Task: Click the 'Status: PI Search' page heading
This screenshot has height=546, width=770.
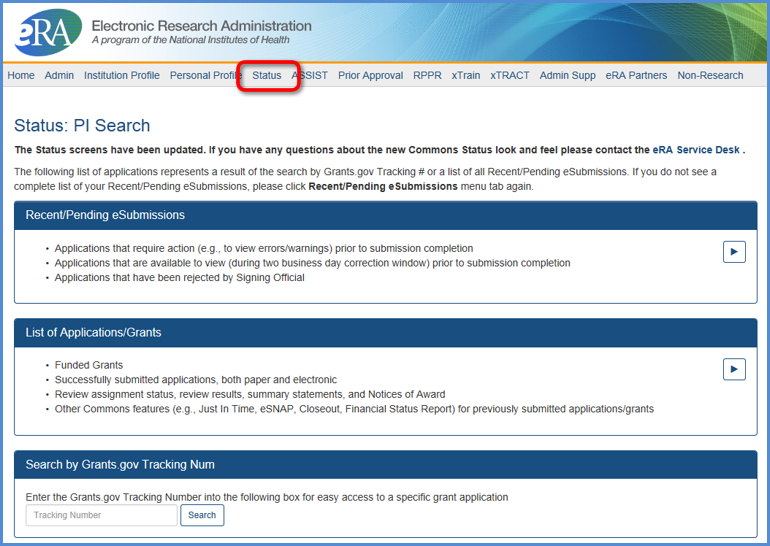Action: tap(82, 126)
